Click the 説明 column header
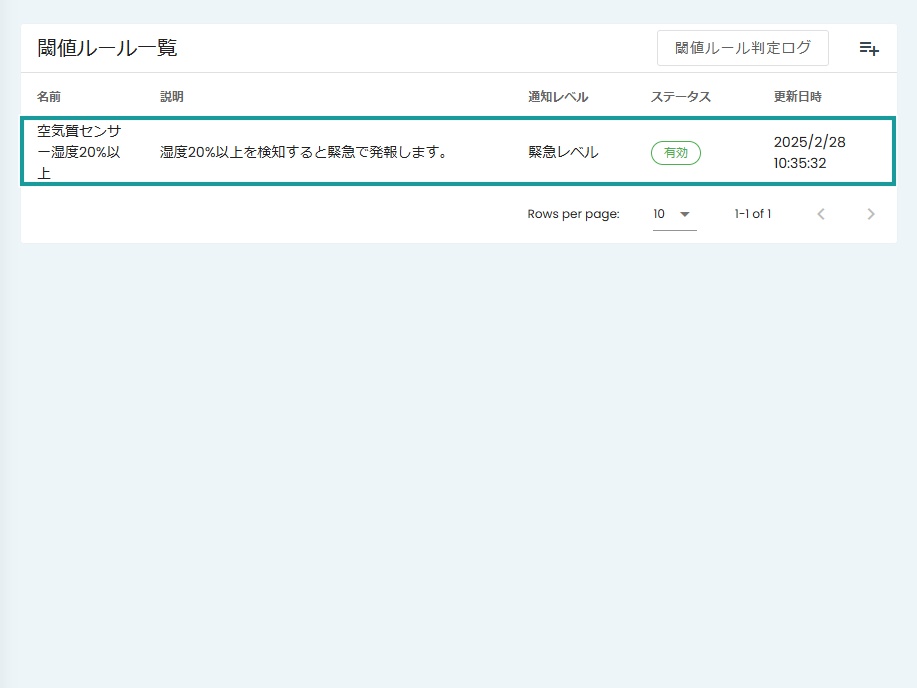This screenshot has height=688, width=917. [x=170, y=96]
